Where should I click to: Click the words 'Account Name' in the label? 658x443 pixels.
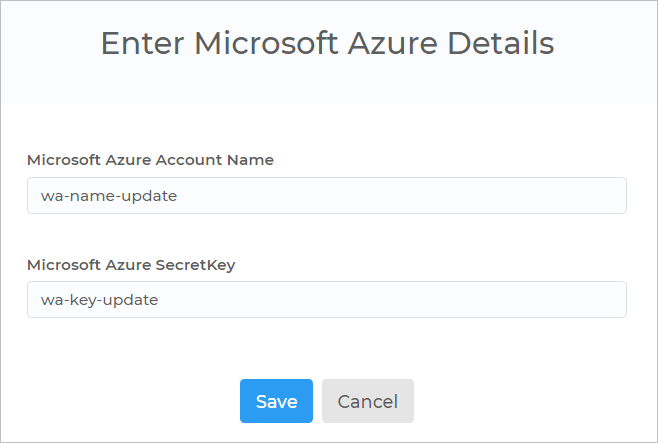[215, 160]
